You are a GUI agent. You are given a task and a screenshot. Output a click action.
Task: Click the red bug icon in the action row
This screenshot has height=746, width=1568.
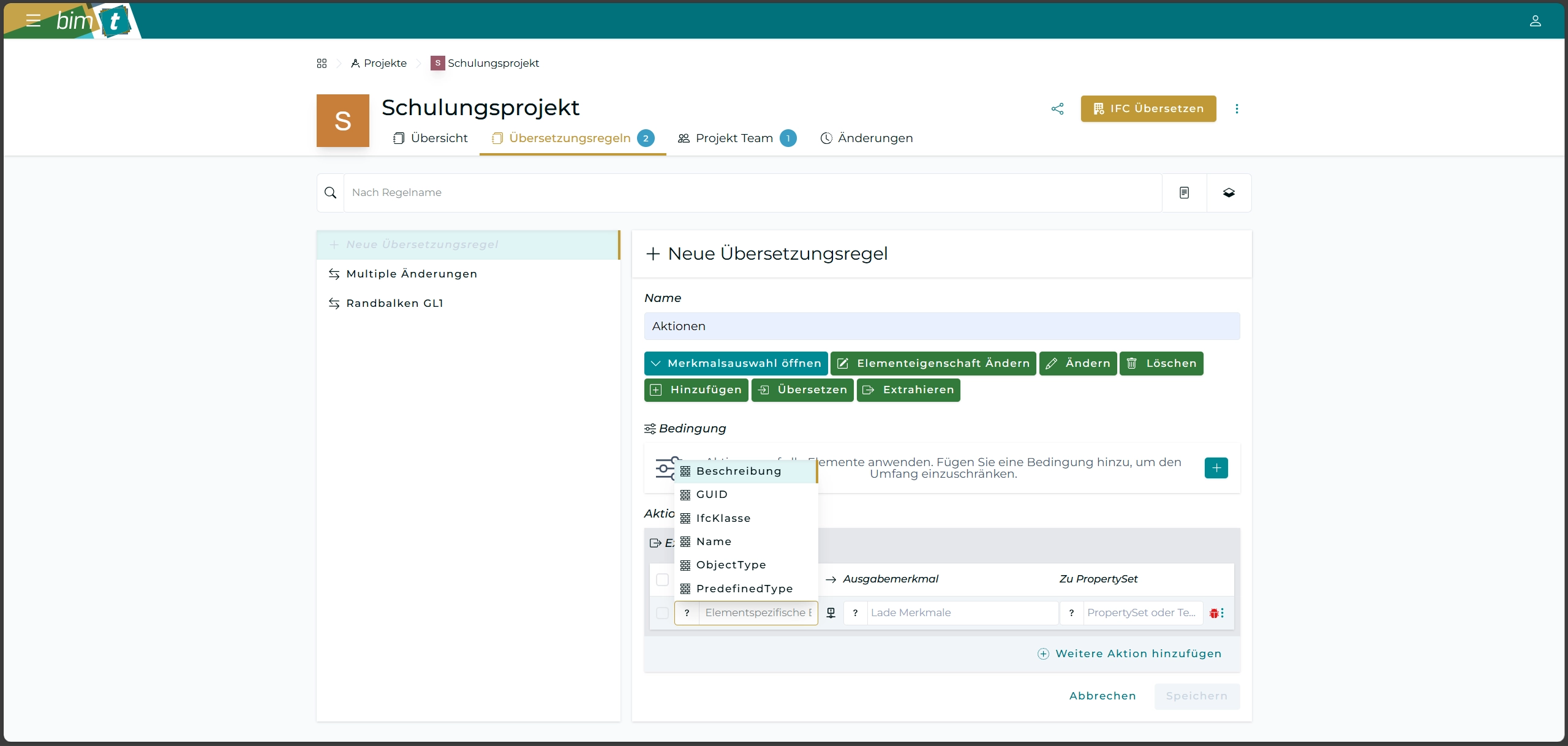1213,613
